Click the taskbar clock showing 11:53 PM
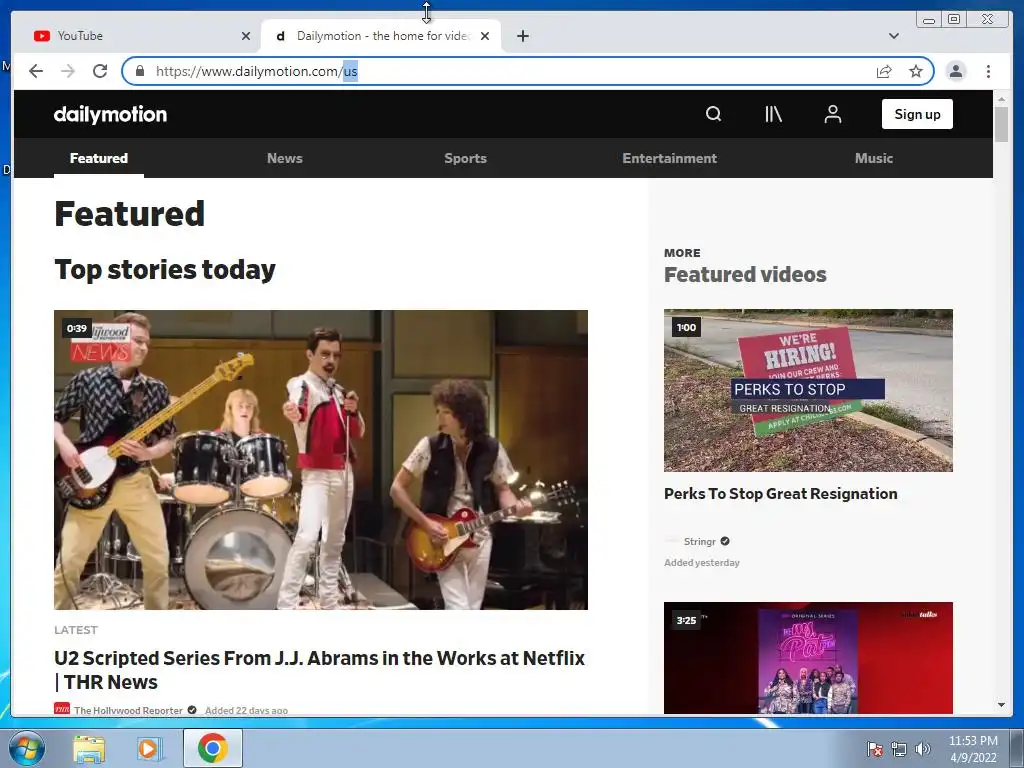The height and width of the screenshot is (768, 1024). coord(973,748)
